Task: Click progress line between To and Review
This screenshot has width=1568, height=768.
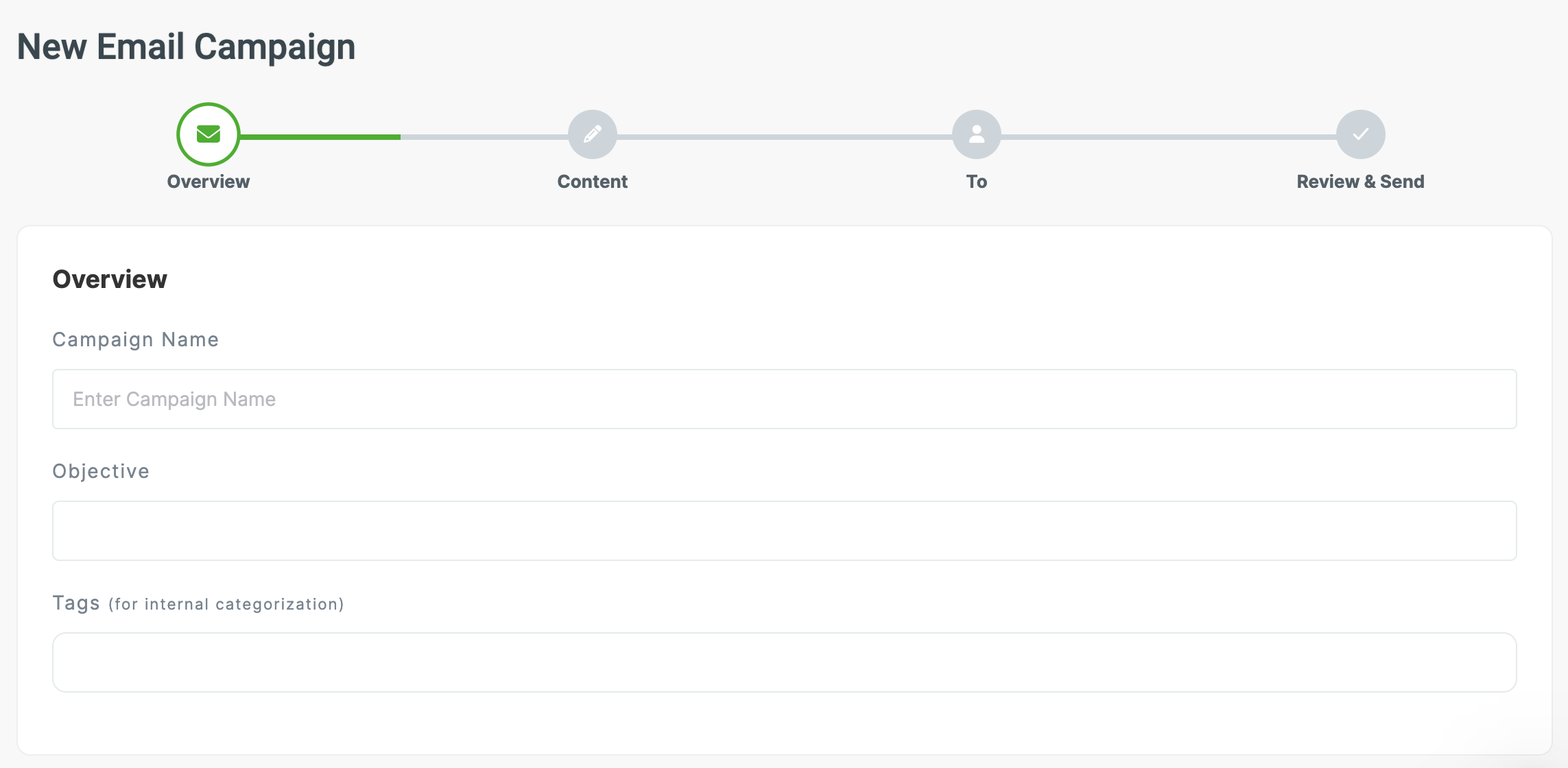Action: coord(1168,137)
